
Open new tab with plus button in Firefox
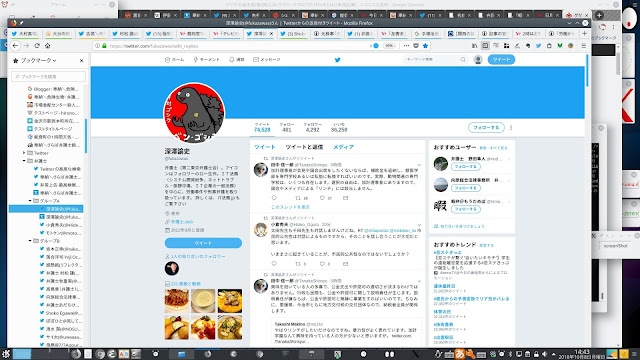click(x=584, y=33)
